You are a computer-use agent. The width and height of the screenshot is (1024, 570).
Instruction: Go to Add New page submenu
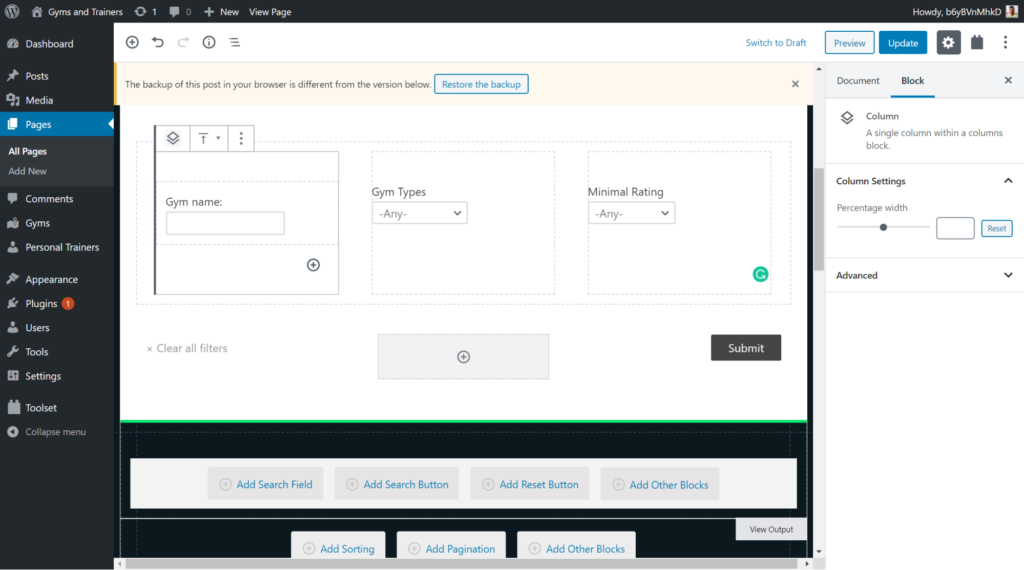click(27, 171)
